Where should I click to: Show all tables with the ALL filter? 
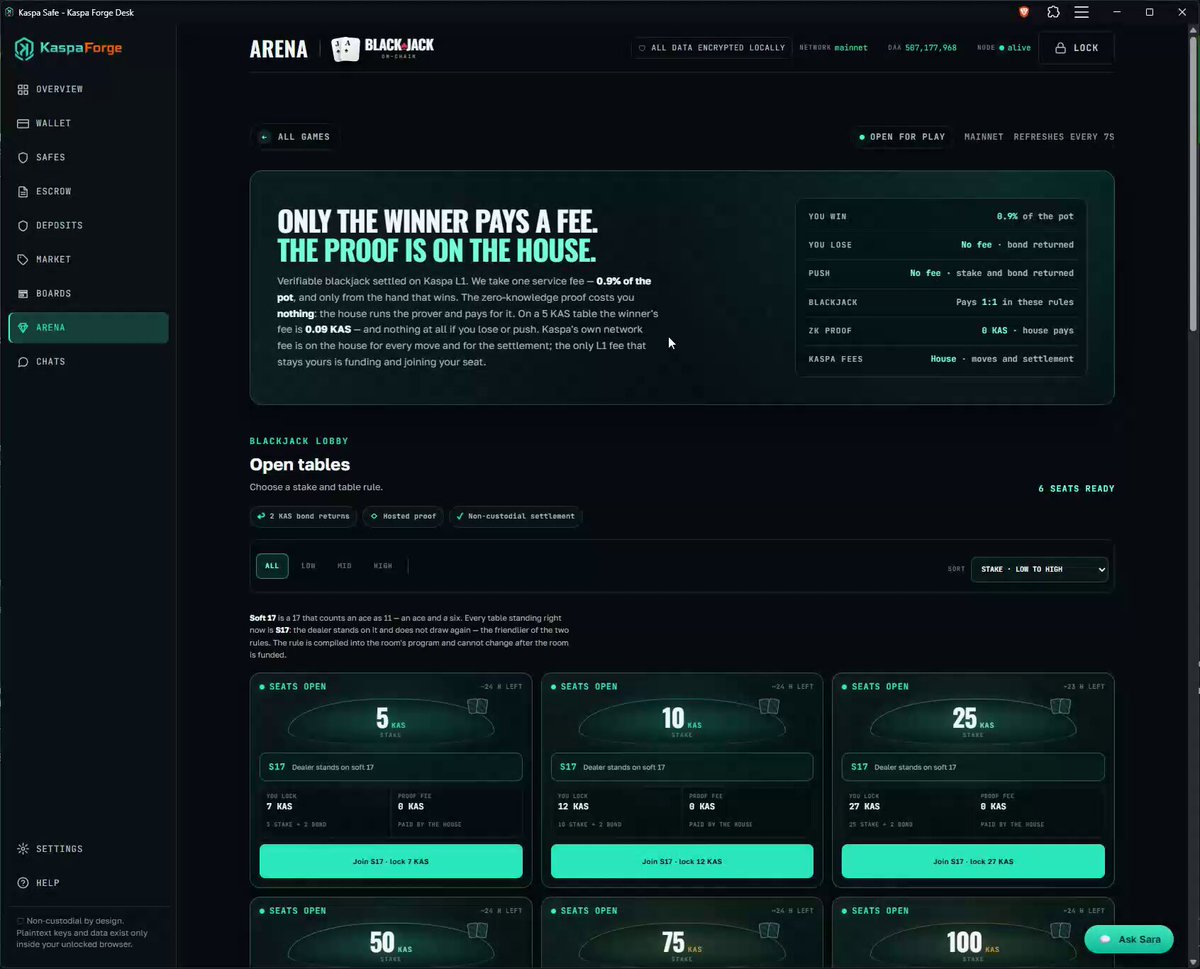(272, 566)
